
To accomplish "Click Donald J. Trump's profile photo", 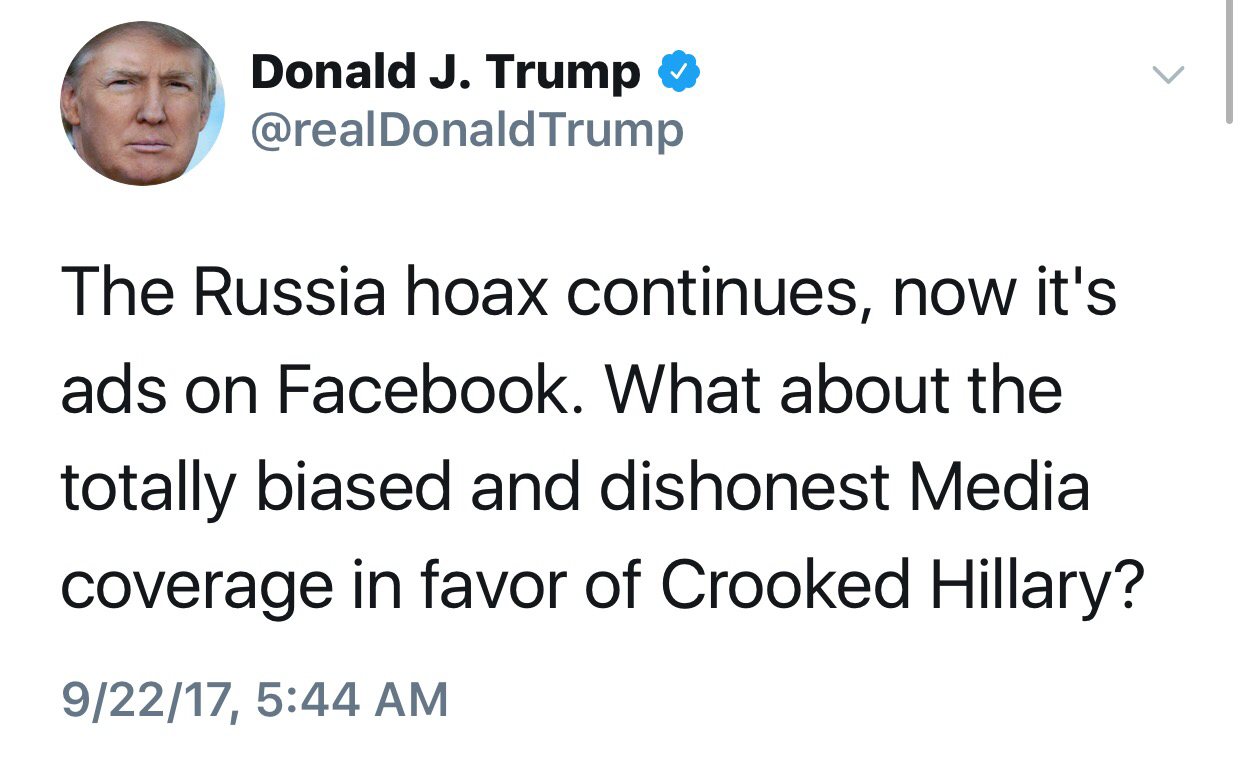I will point(142,104).
